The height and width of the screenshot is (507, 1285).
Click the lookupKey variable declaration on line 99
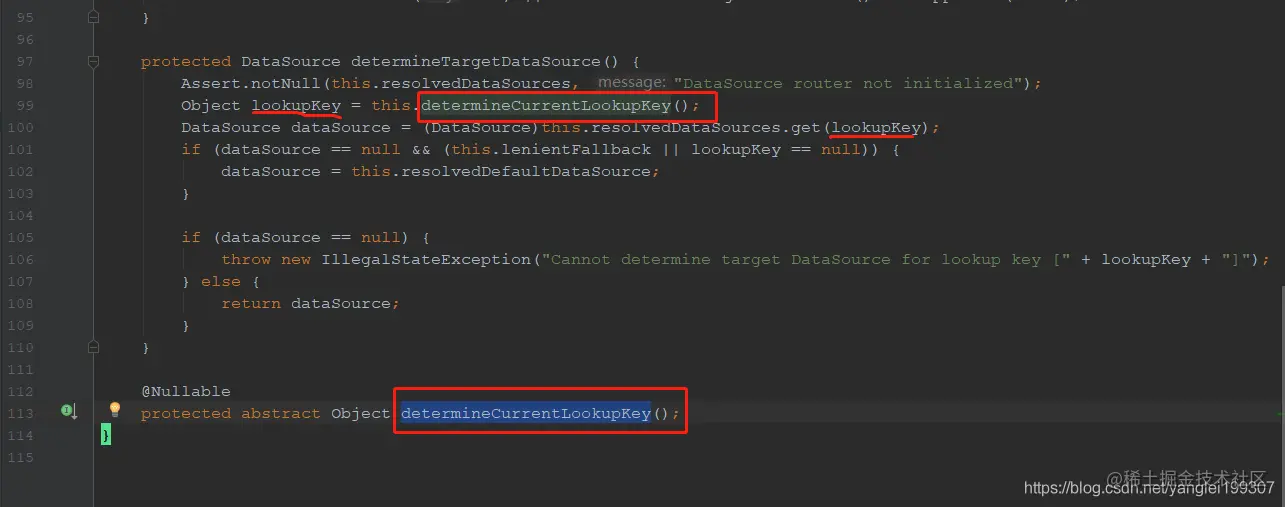[x=296, y=105]
